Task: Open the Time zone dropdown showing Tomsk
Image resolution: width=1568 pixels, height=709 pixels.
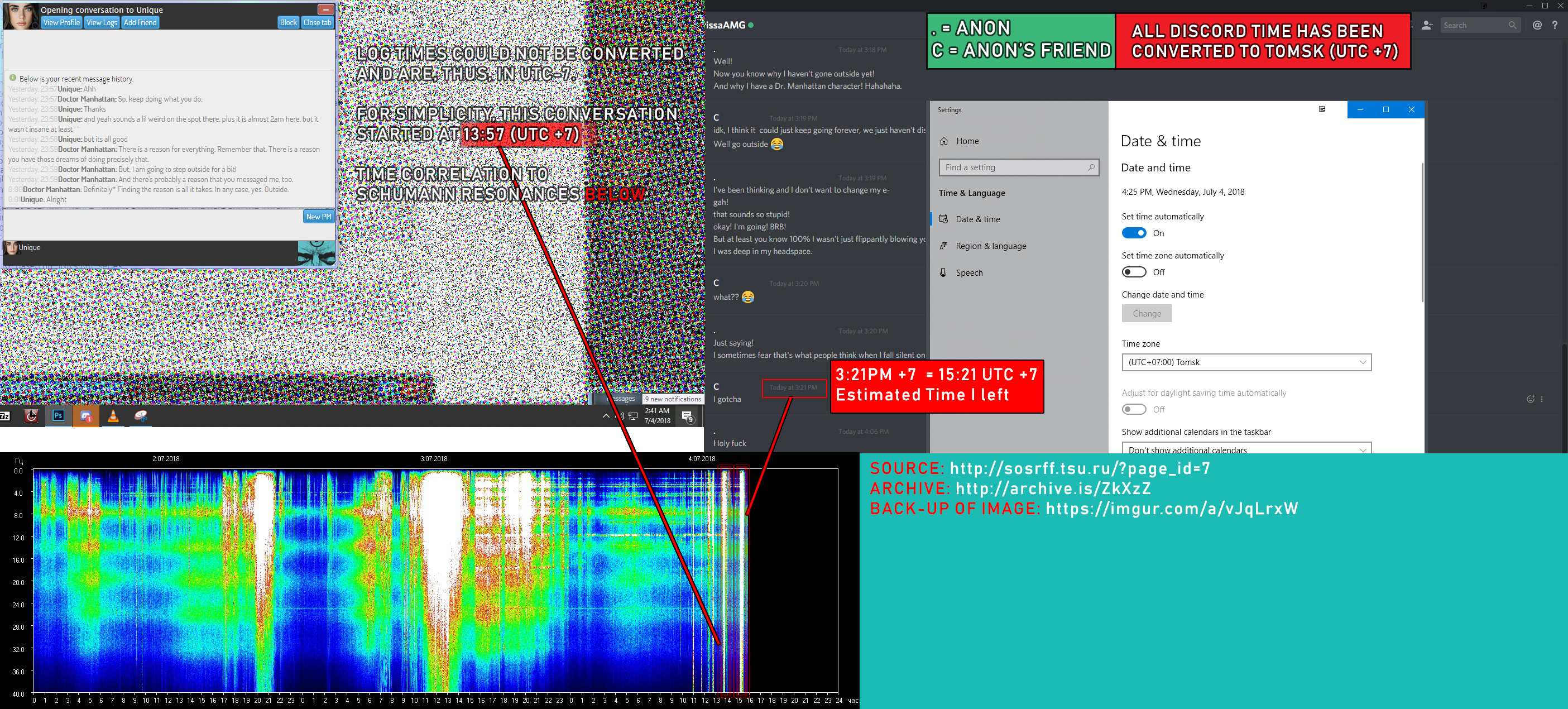Action: 1246,362
